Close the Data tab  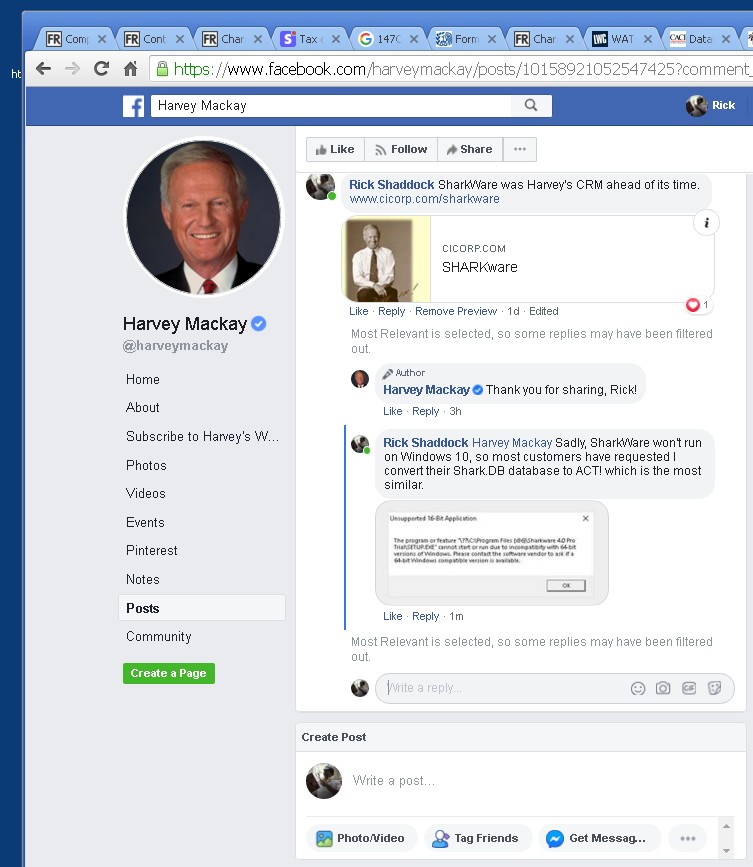pyautogui.click(x=726, y=39)
